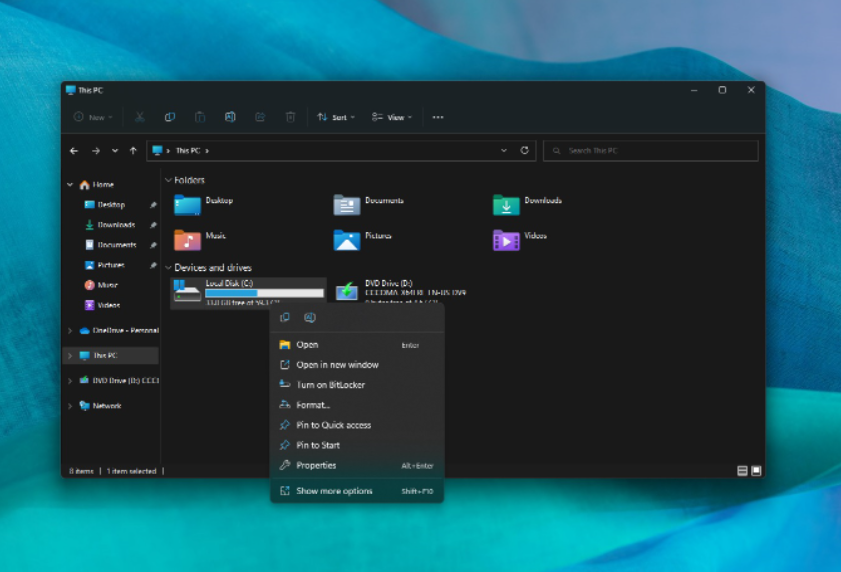Choose Properties from context menu
Image resolution: width=841 pixels, height=572 pixels.
[357, 465]
